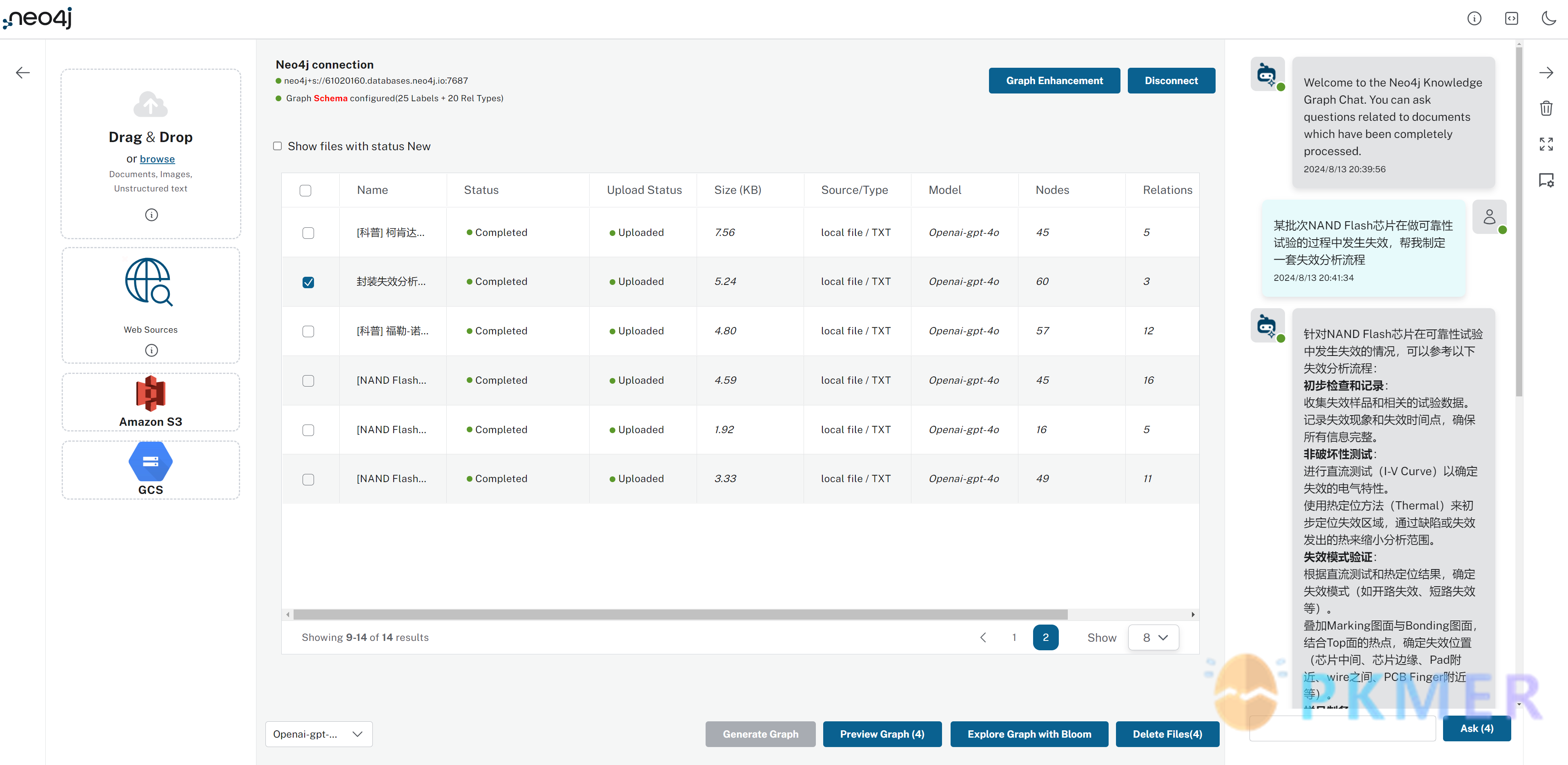Click the chatbot avatar on welcome message

click(x=1267, y=74)
